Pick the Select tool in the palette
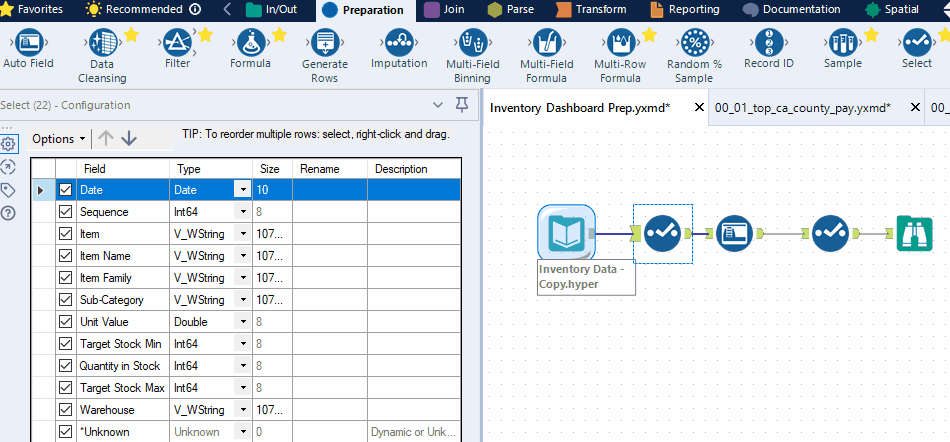The image size is (950, 442). (917, 44)
